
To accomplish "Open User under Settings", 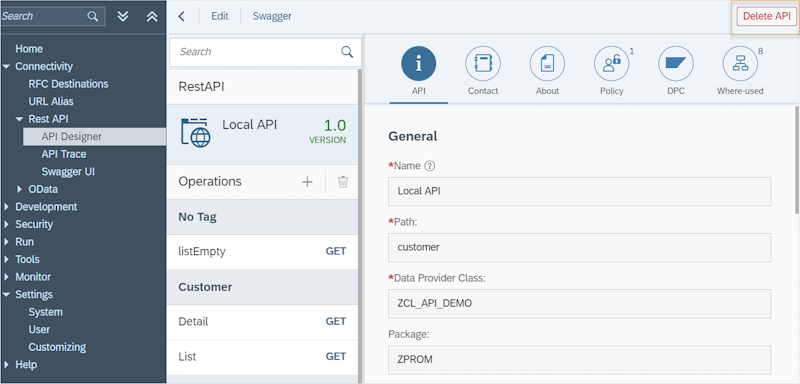I will click(39, 329).
